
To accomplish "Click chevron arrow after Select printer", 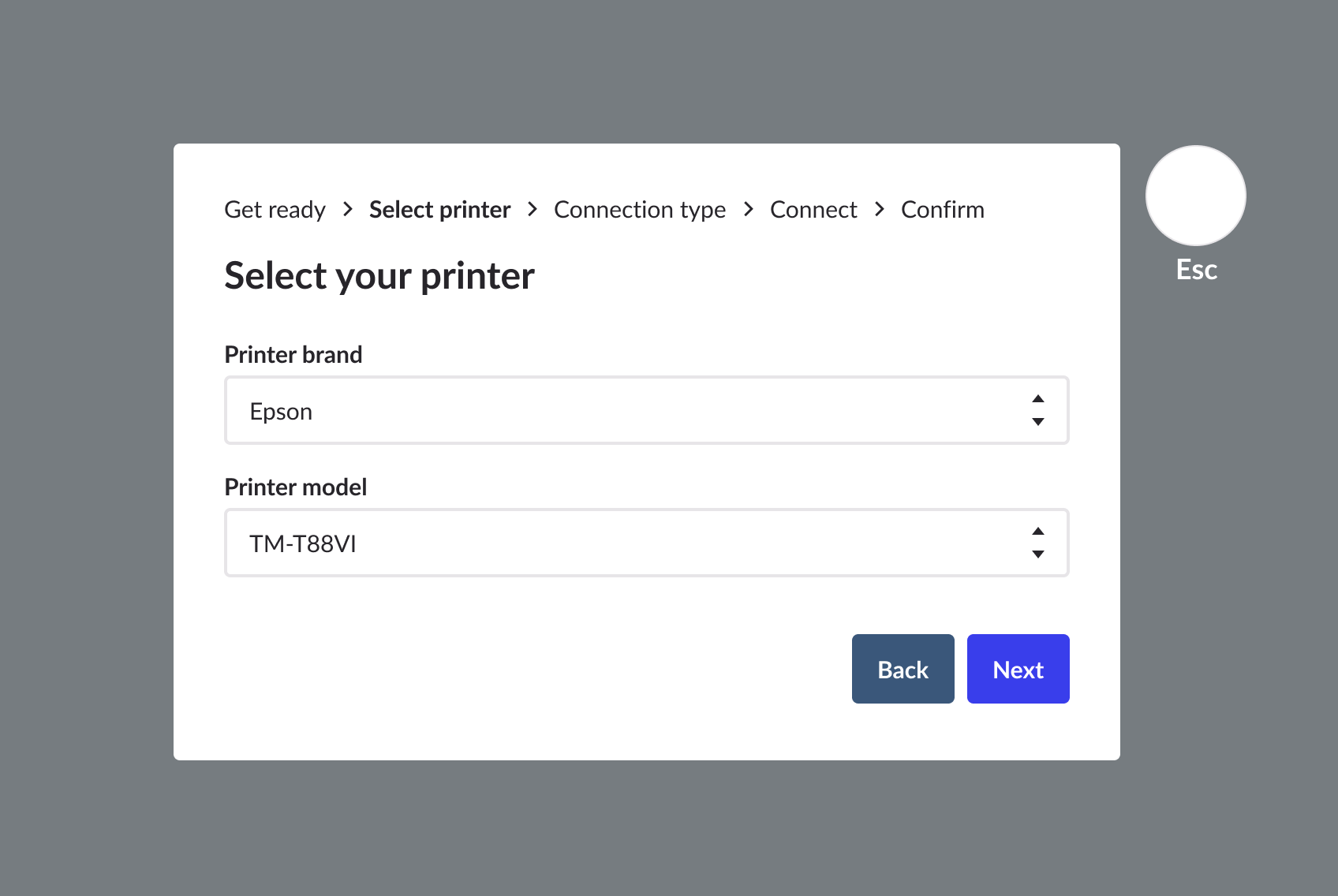I will (533, 210).
